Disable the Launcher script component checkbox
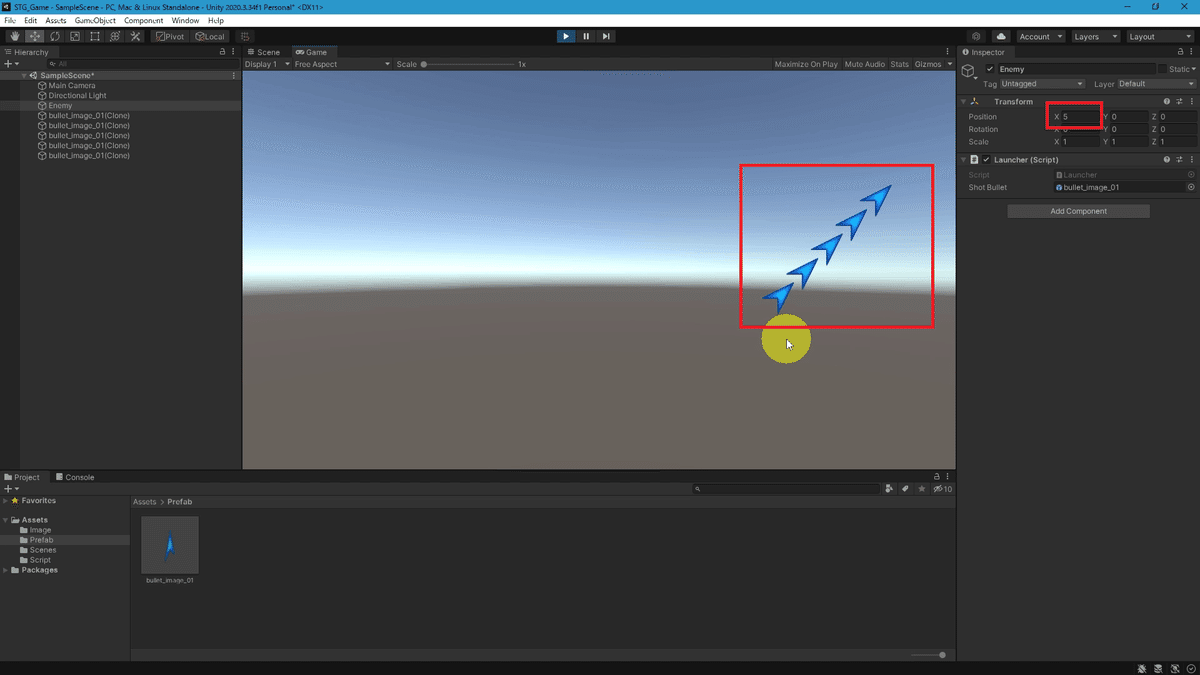1200x675 pixels. coord(986,160)
